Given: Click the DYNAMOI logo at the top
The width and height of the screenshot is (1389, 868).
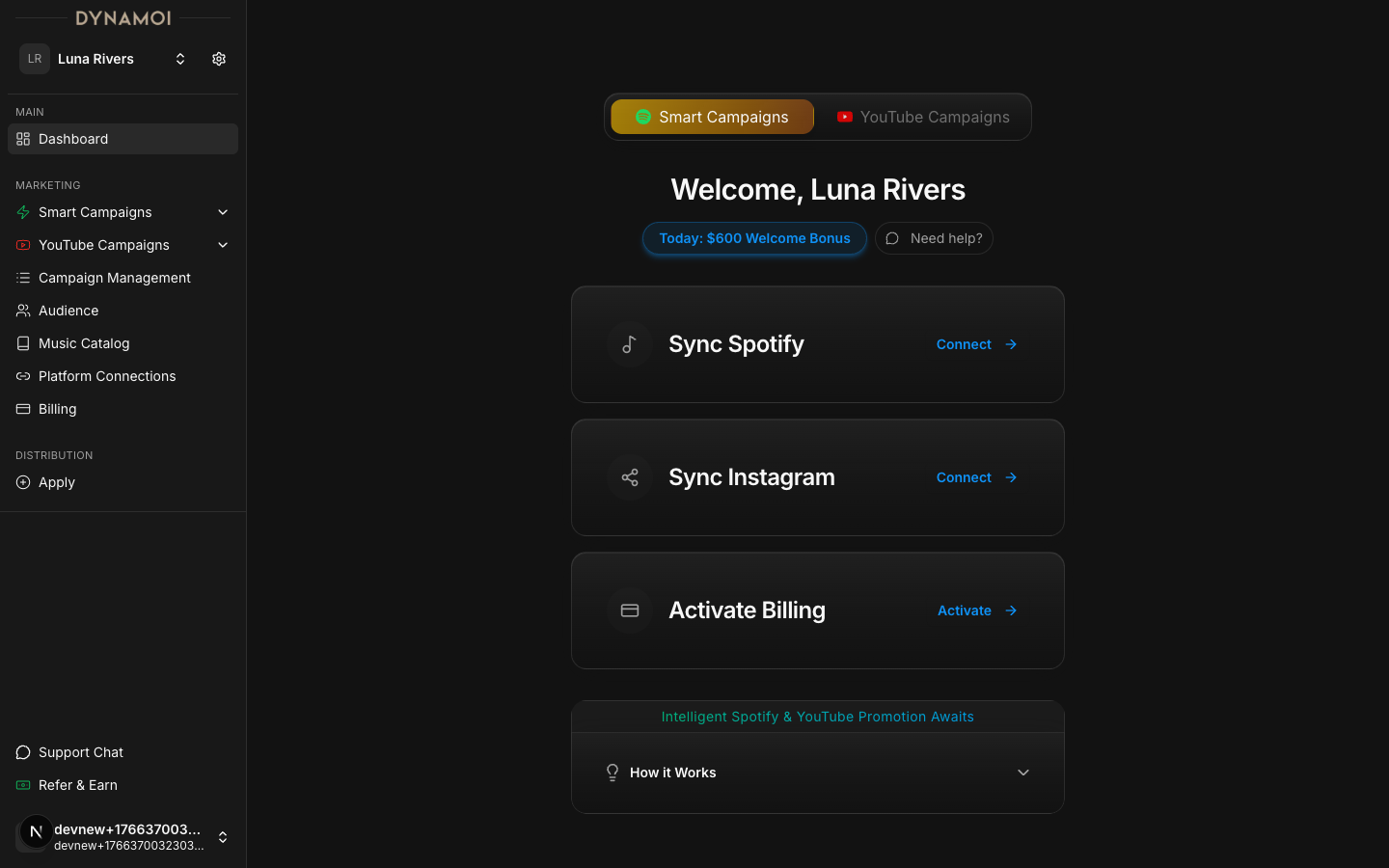Looking at the screenshot, I should click(x=123, y=18).
